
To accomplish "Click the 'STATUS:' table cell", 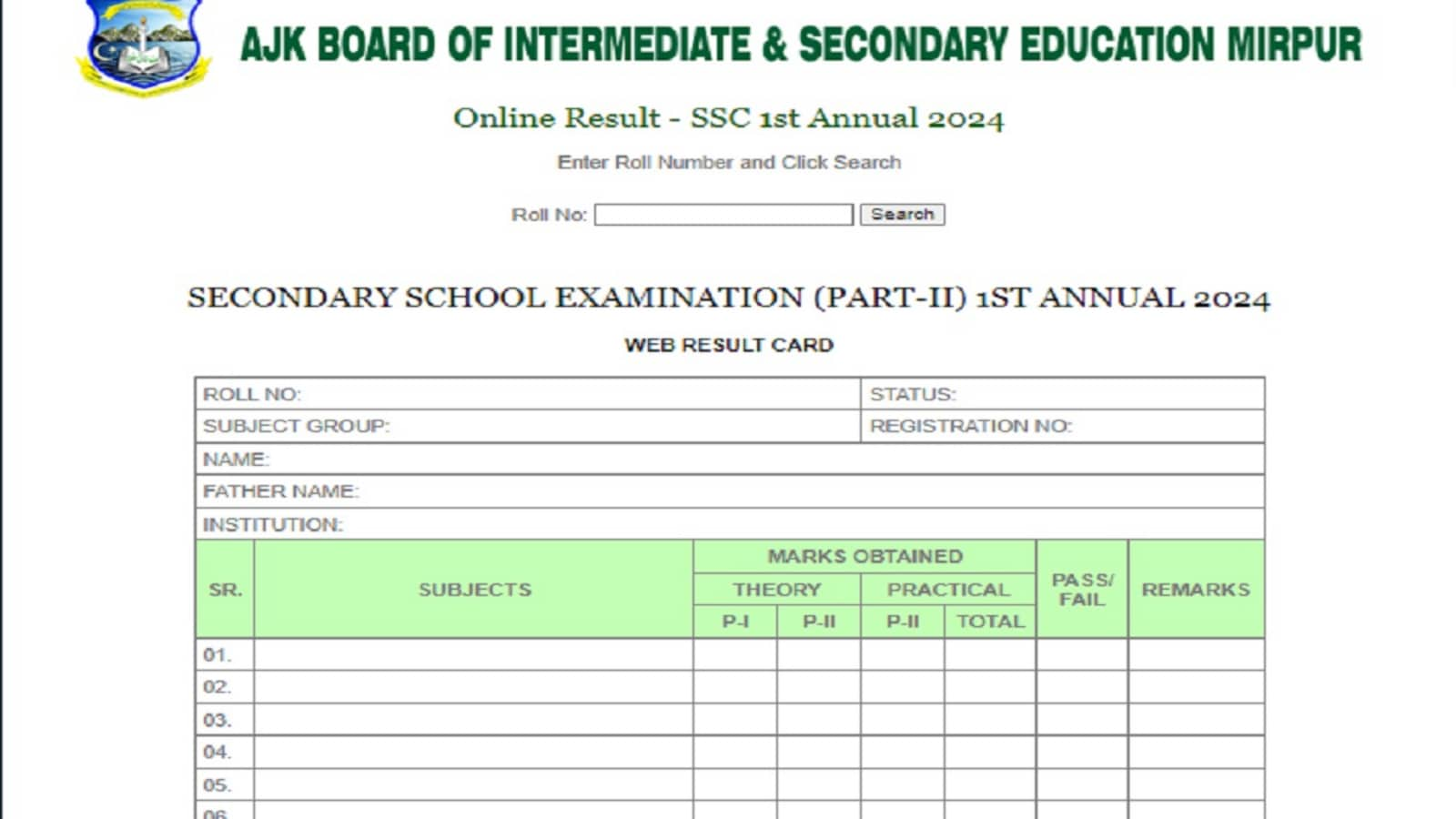I will (1062, 394).
